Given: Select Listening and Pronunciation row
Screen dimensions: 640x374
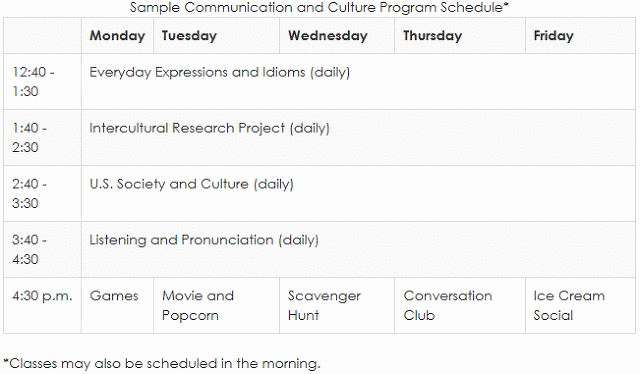Looking at the screenshot, I should click(x=358, y=249).
